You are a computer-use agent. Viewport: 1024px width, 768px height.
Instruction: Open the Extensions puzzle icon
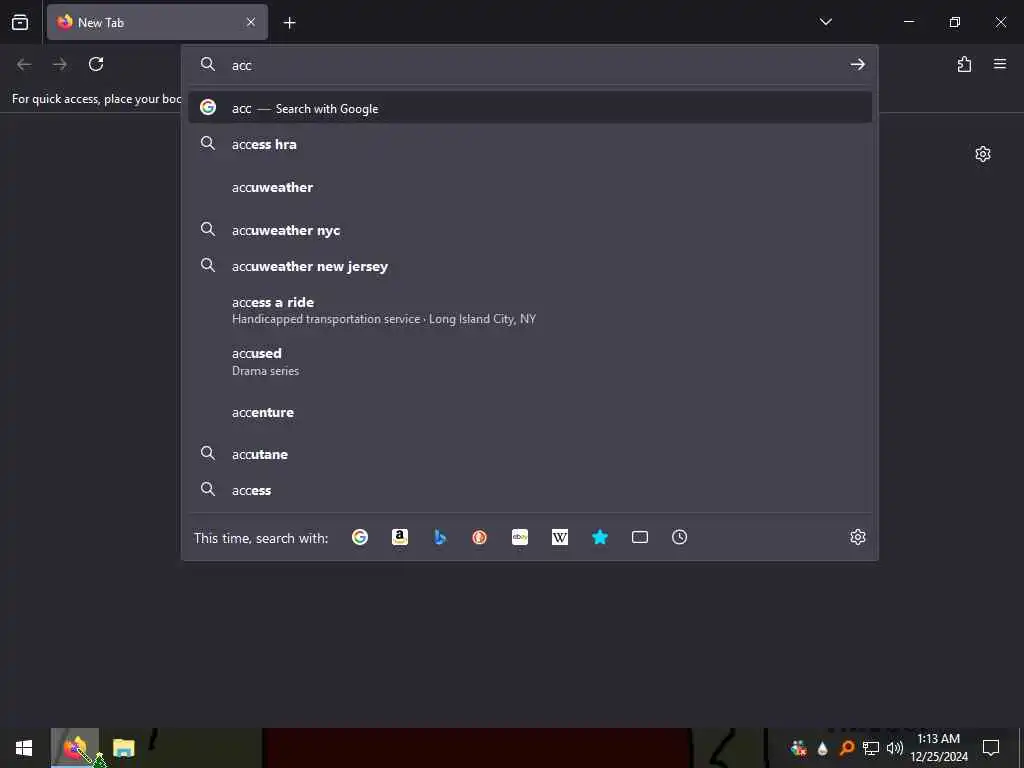(964, 64)
